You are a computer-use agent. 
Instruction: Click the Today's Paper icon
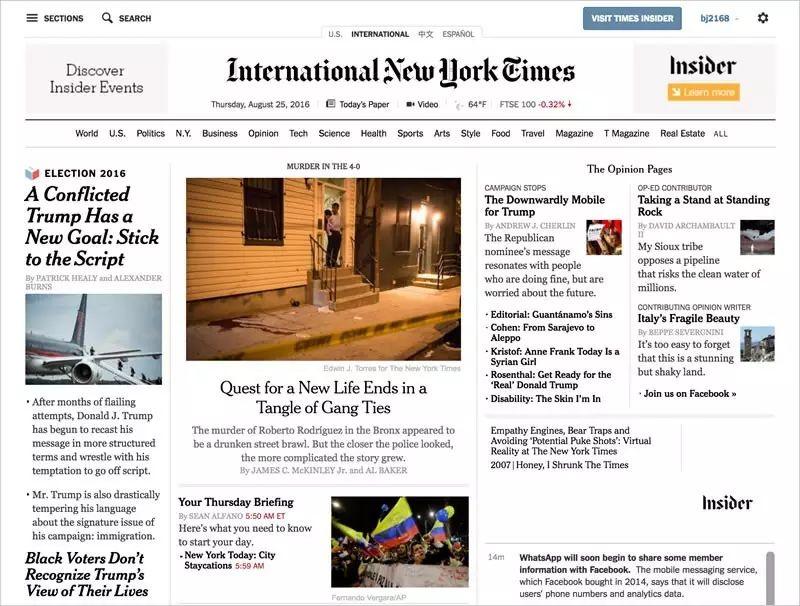tap(332, 104)
